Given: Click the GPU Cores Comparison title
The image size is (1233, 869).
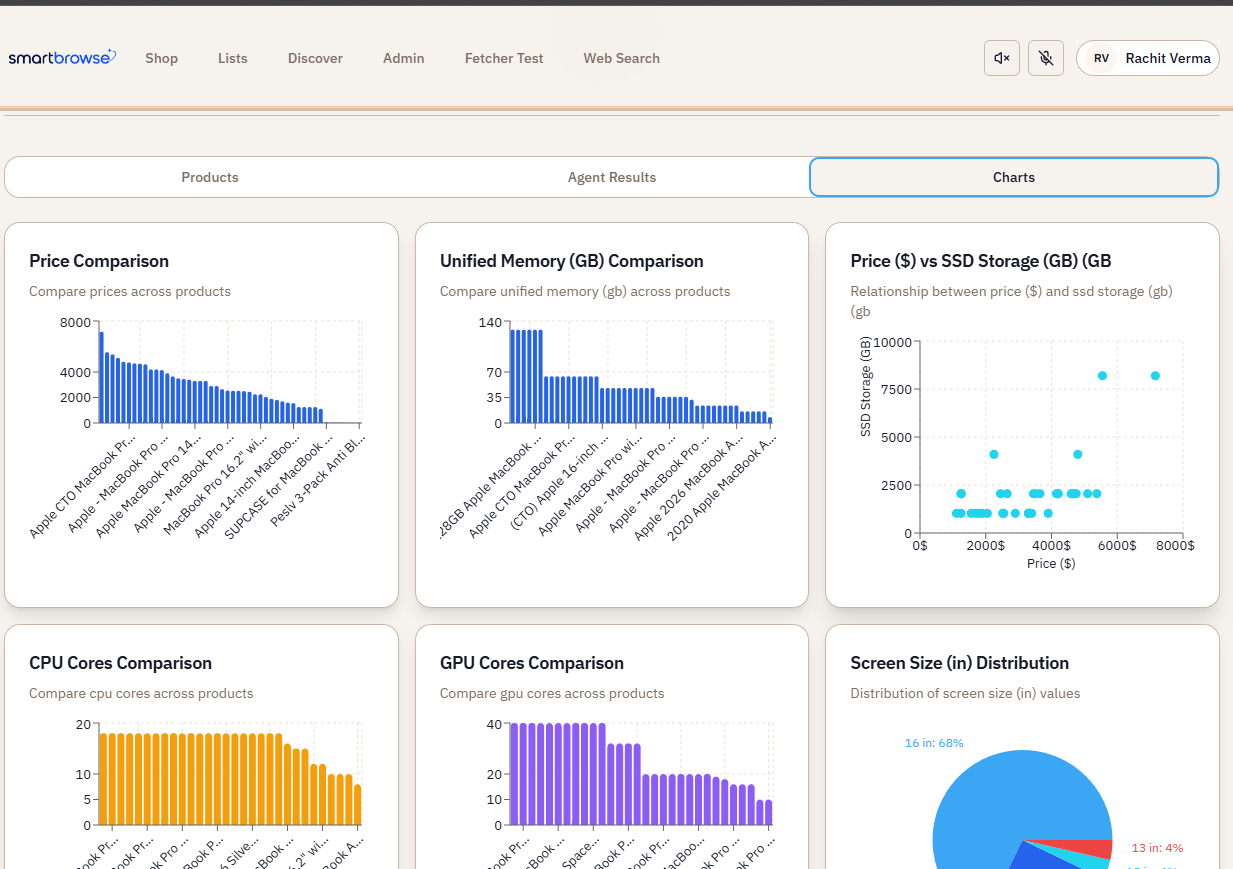Looking at the screenshot, I should (532, 663).
